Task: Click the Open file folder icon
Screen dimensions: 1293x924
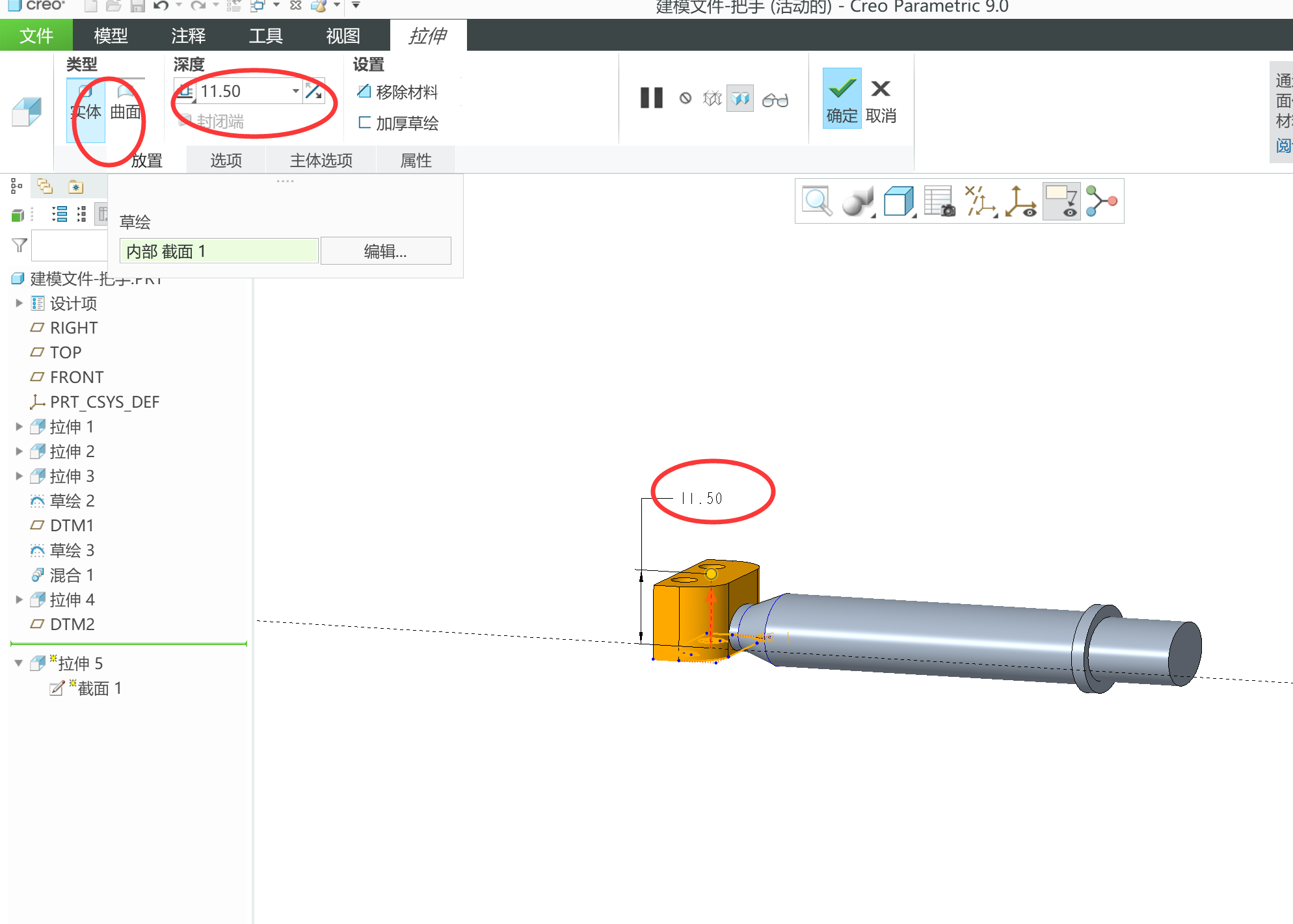Action: [114, 6]
